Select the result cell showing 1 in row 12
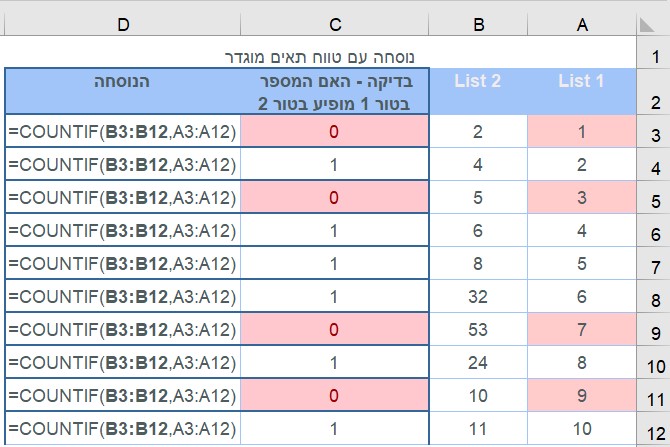Viewport: 670px width, 447px height. click(x=334, y=430)
